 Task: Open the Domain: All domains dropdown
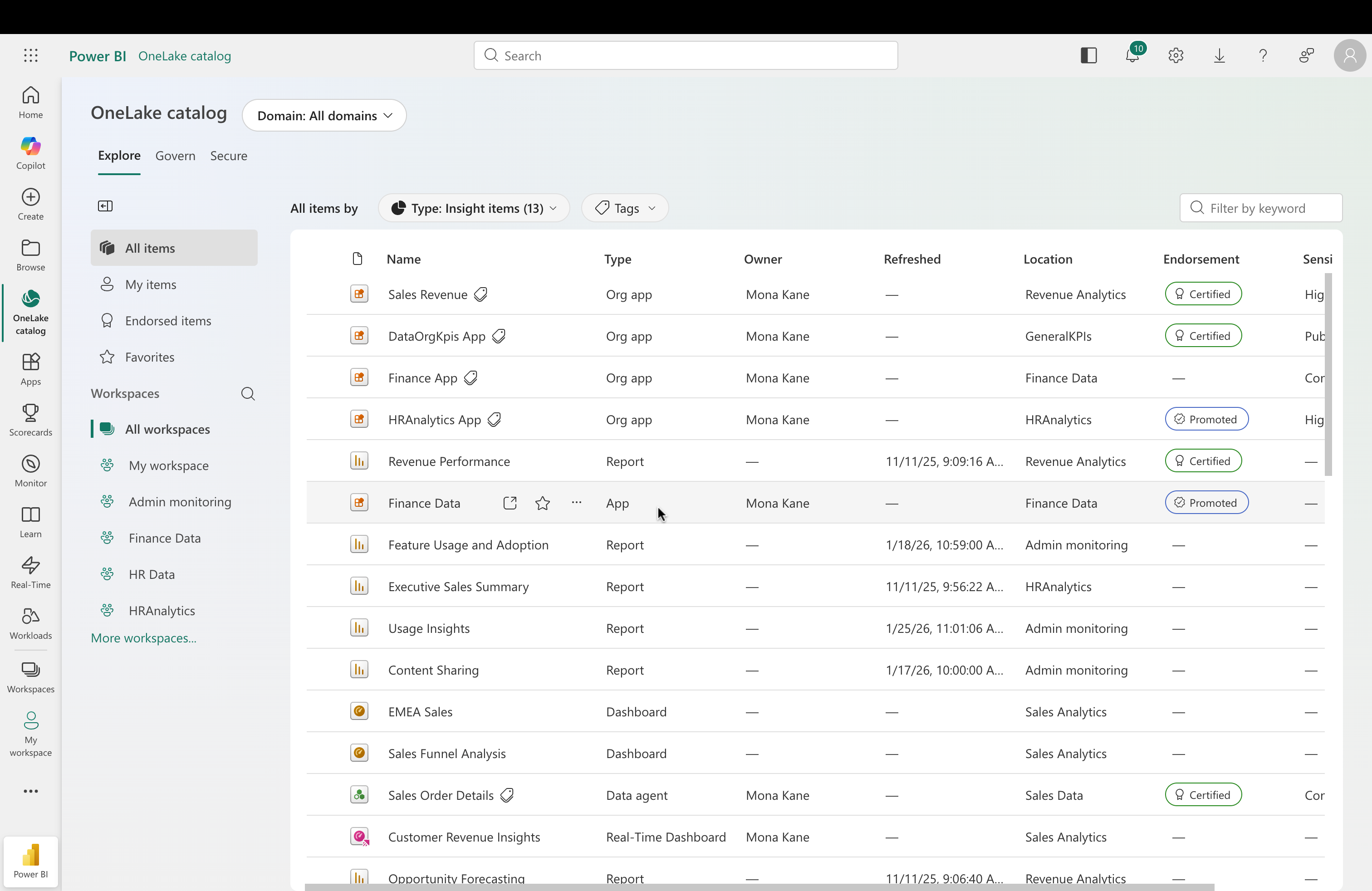coord(324,115)
